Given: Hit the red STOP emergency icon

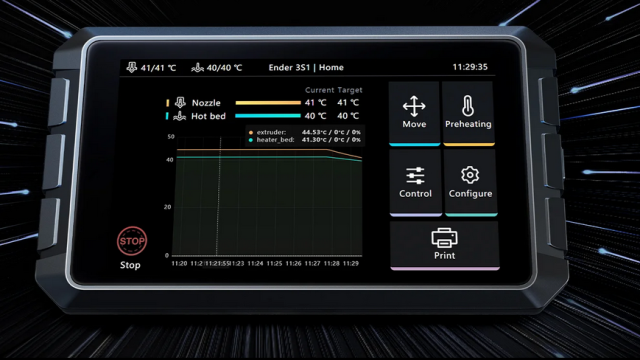Looking at the screenshot, I should click(131, 241).
